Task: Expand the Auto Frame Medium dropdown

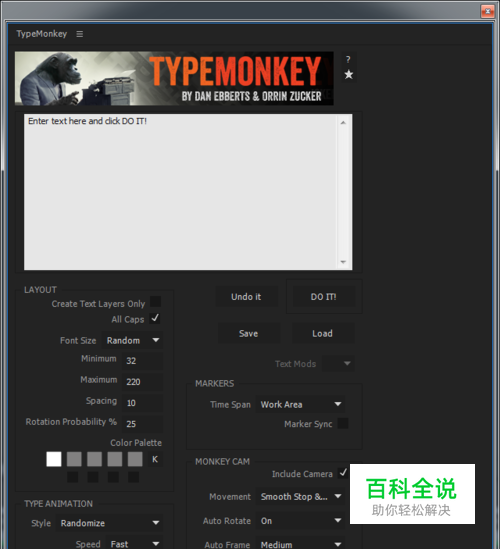Action: (300, 544)
